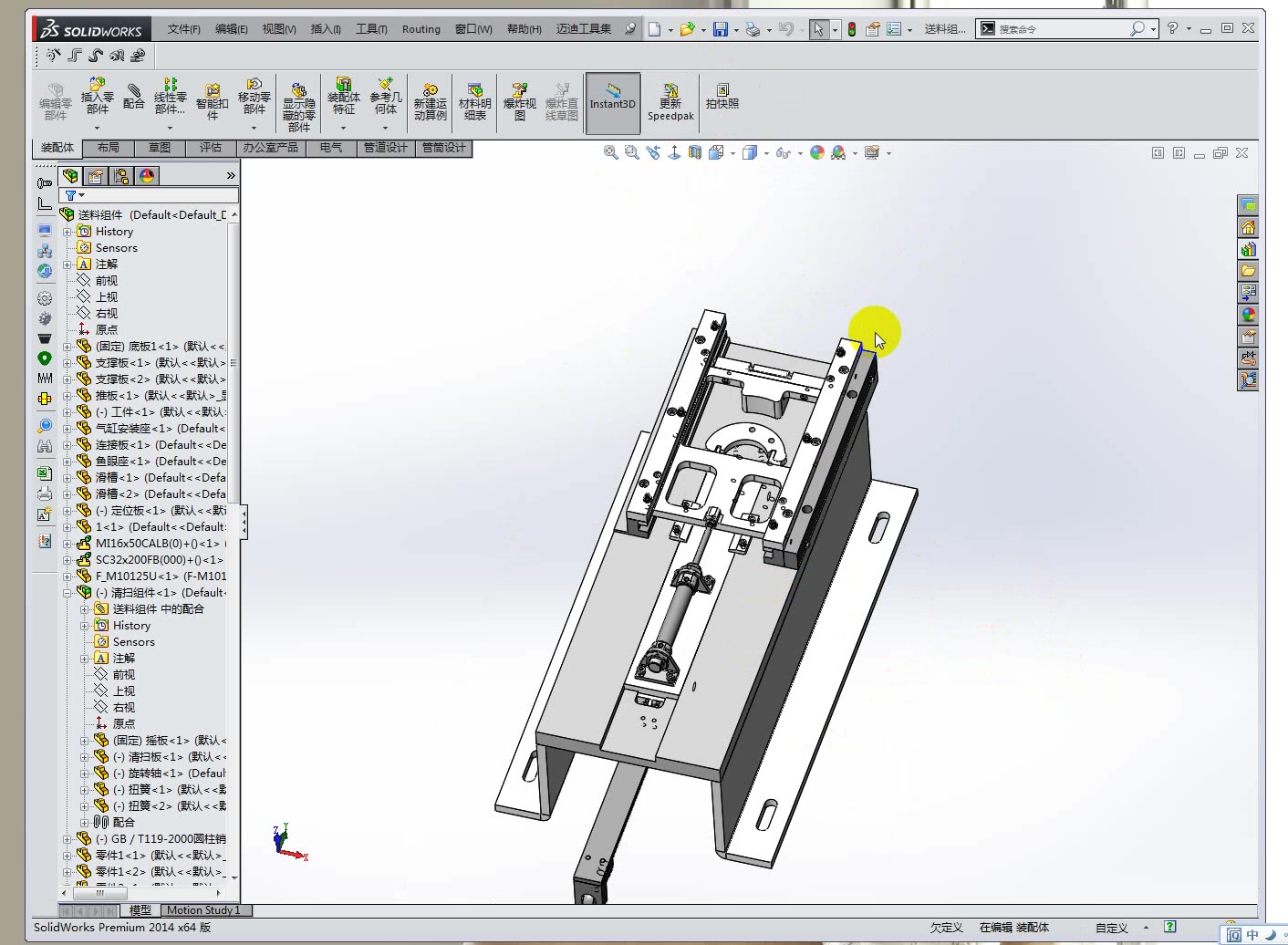The image size is (1288, 945).
Task: Open the ConfigurationManager tab icon
Action: click(x=119, y=175)
